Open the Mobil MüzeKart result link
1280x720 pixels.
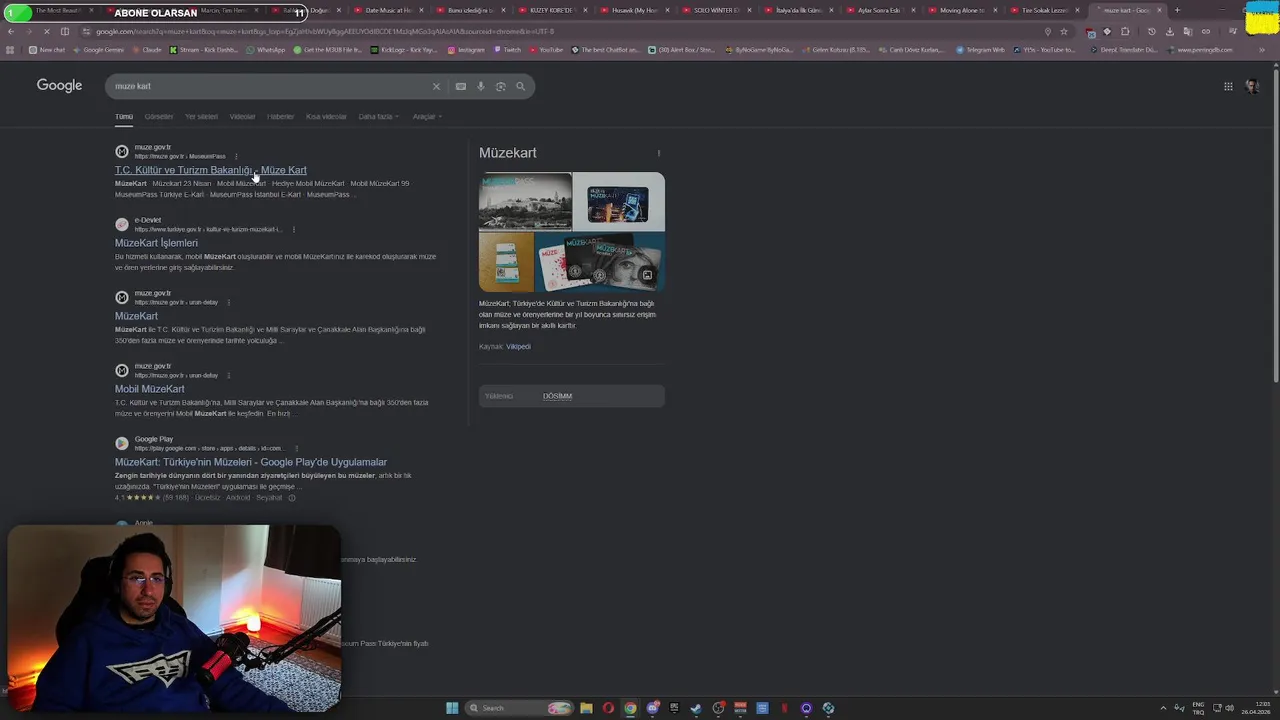[150, 389]
